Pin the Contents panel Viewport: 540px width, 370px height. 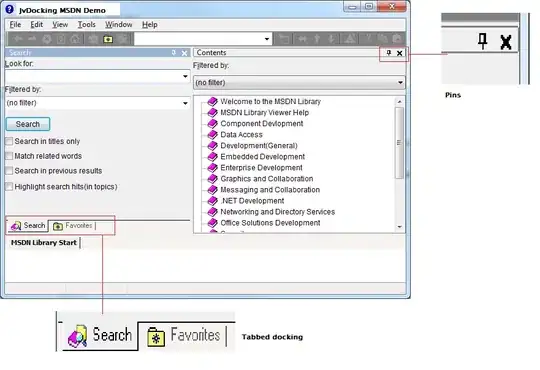[x=389, y=53]
